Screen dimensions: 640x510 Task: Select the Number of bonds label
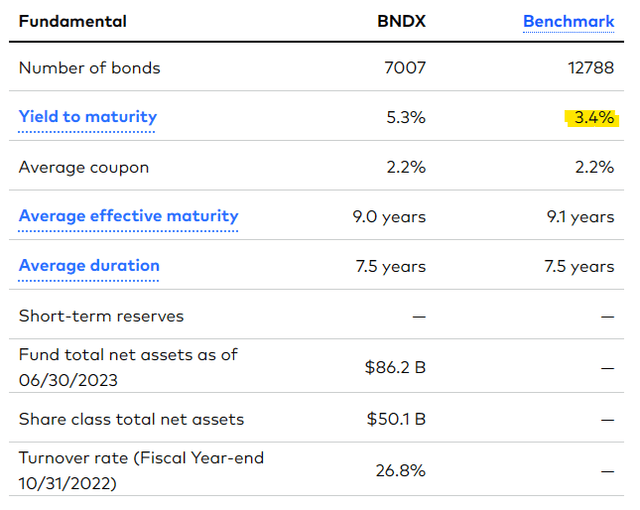[89, 68]
